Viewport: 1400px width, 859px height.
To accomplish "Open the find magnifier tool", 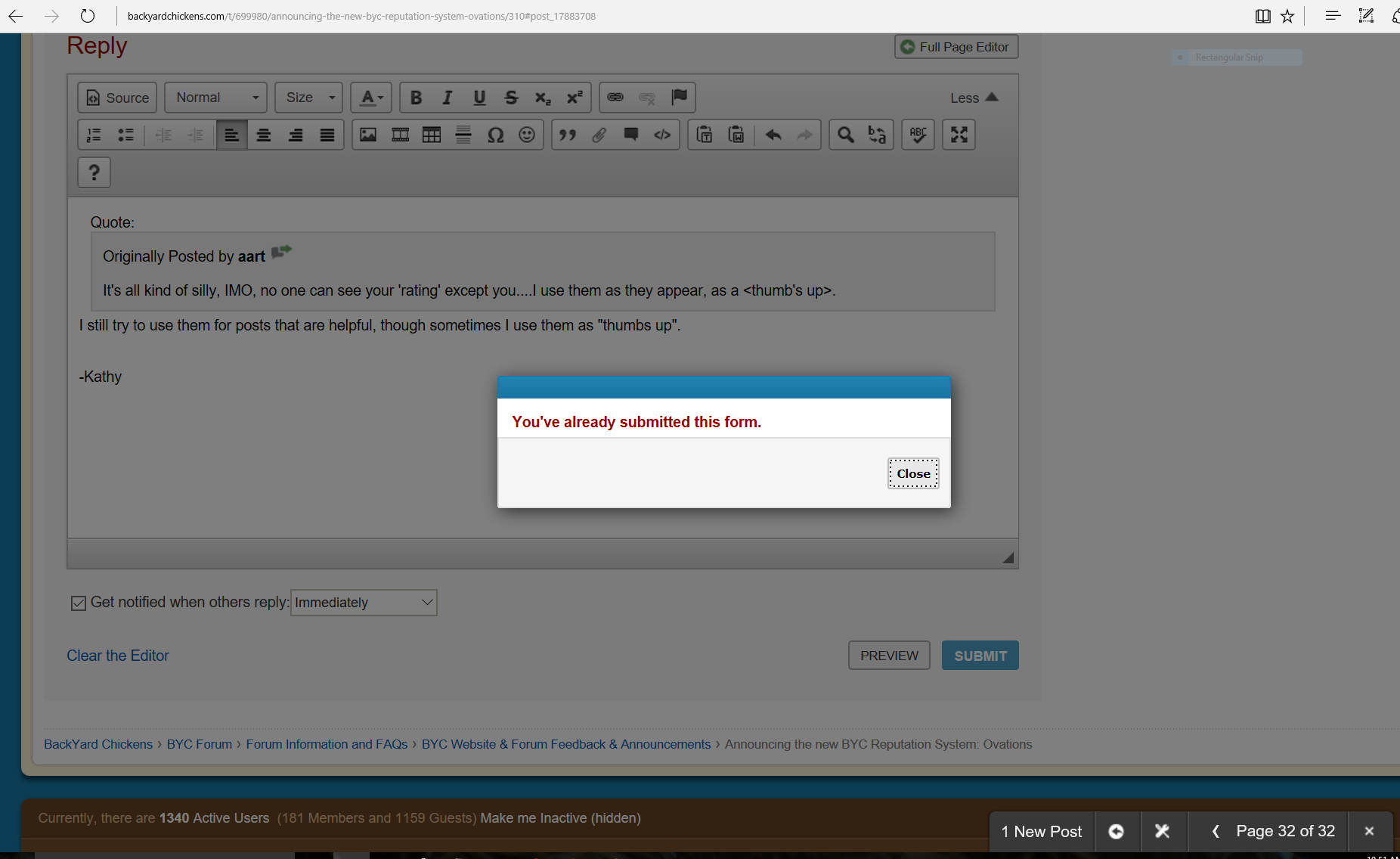I will 845,135.
